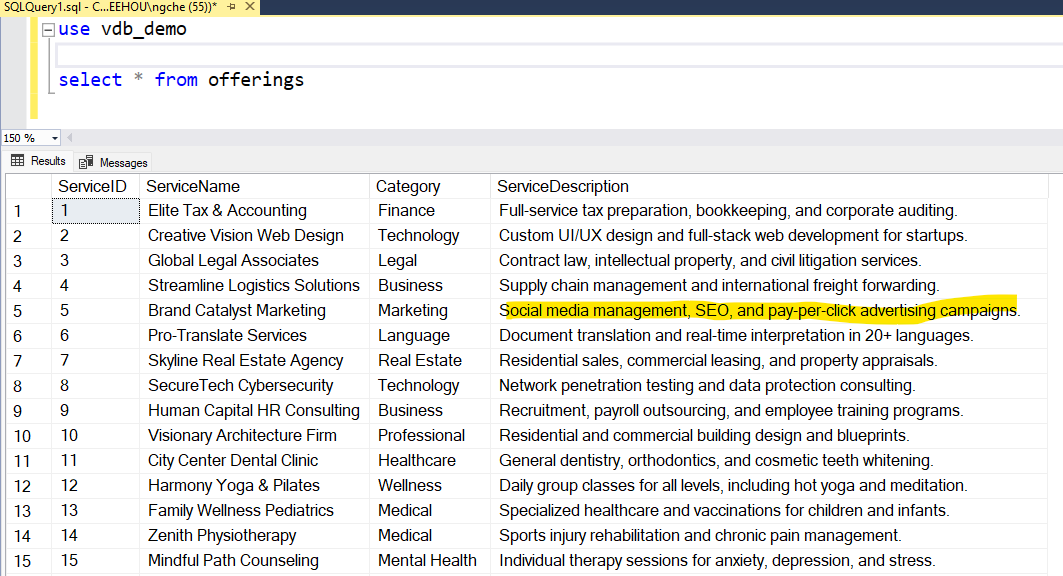Select the SQLQuery1.sql editor tab
This screenshot has width=1063, height=576.
coord(110,6)
